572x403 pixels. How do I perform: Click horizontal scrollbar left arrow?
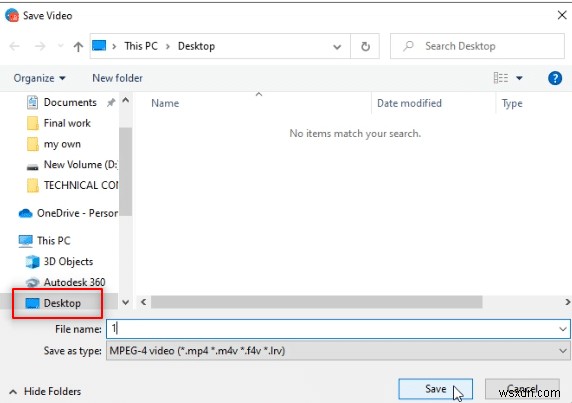pos(144,302)
